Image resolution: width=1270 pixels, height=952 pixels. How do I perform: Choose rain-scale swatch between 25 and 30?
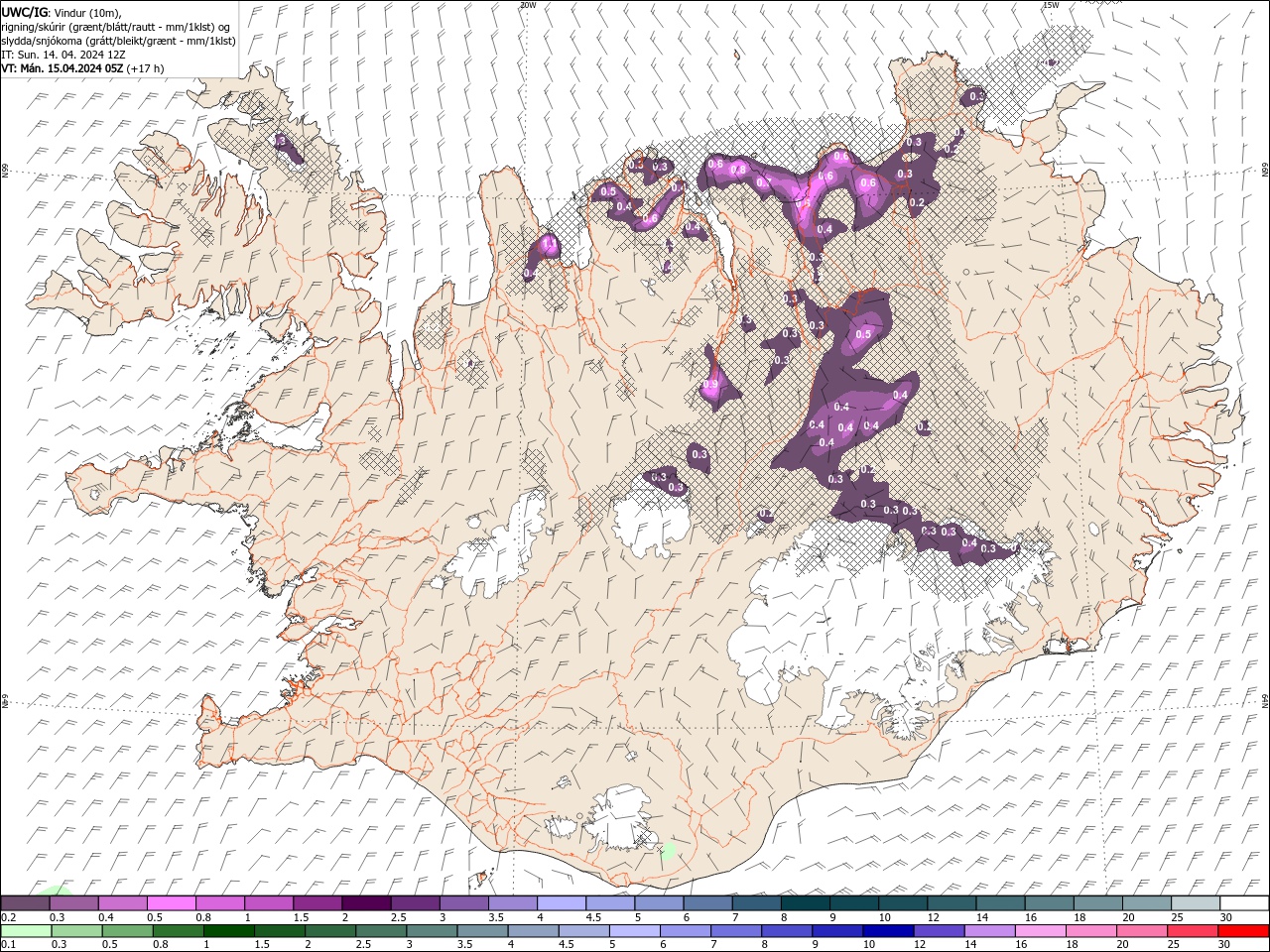1191,931
